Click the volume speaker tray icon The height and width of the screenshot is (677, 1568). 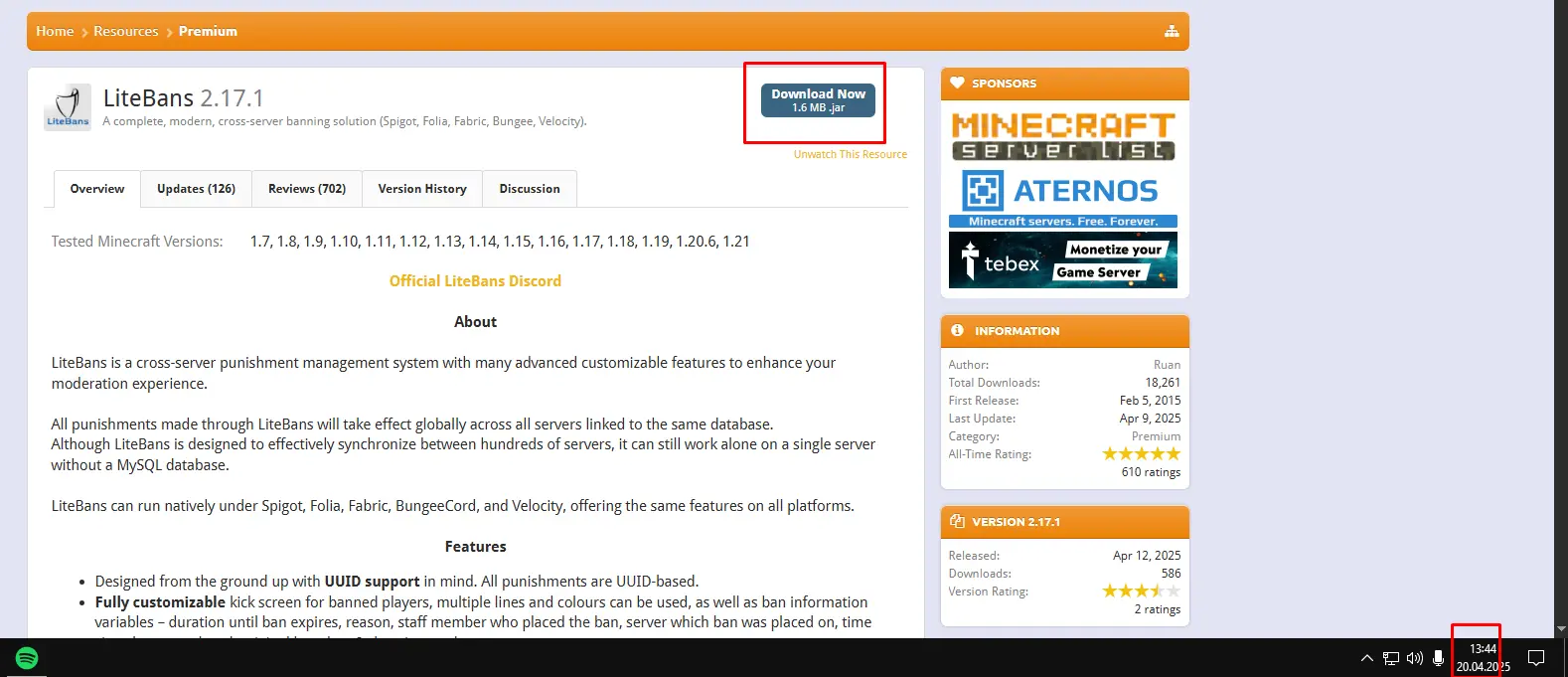(x=1415, y=658)
